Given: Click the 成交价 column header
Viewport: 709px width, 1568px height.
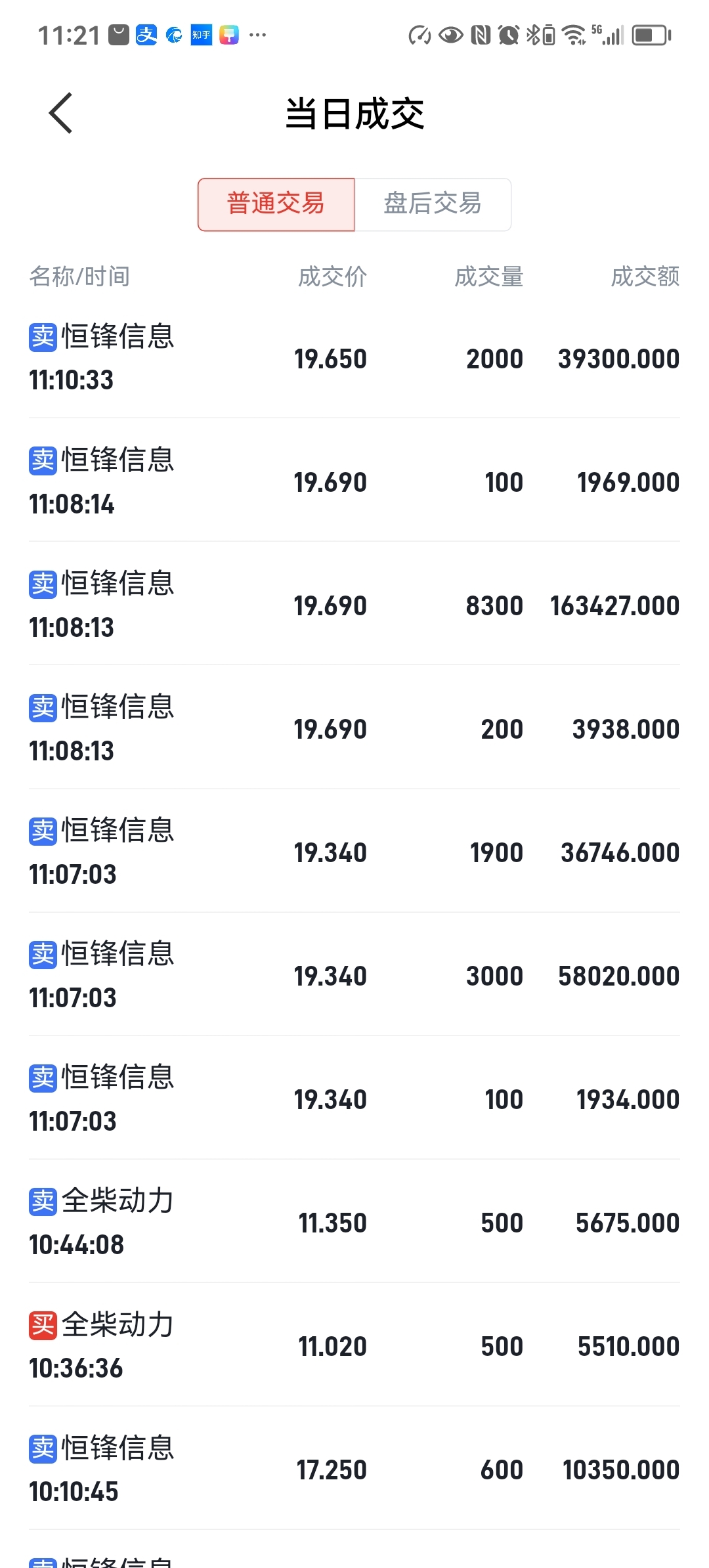Looking at the screenshot, I should coord(332,277).
